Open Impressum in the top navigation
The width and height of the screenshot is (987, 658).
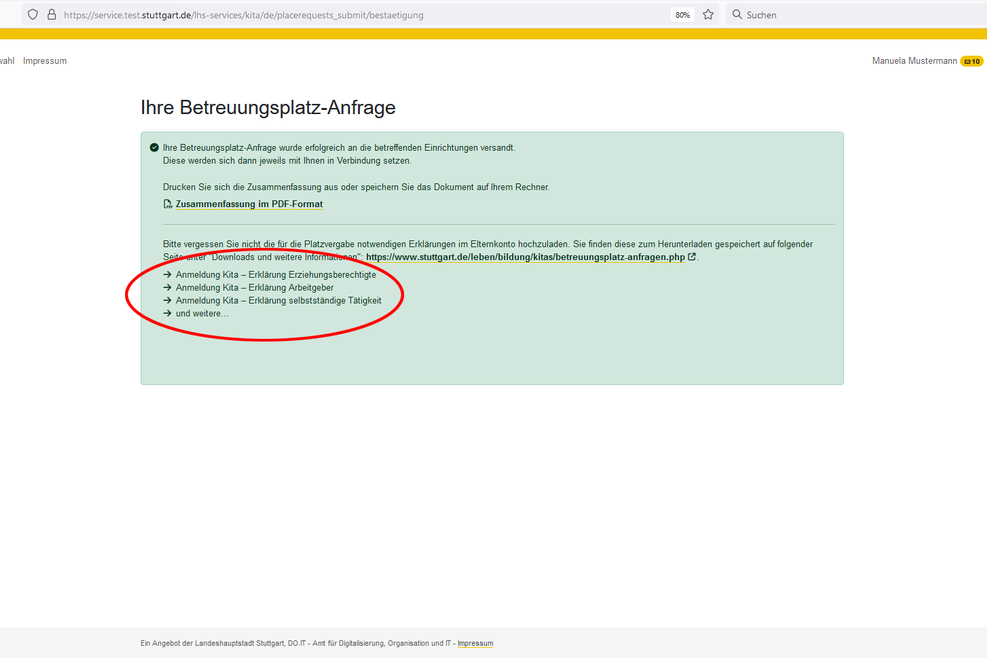click(x=45, y=61)
